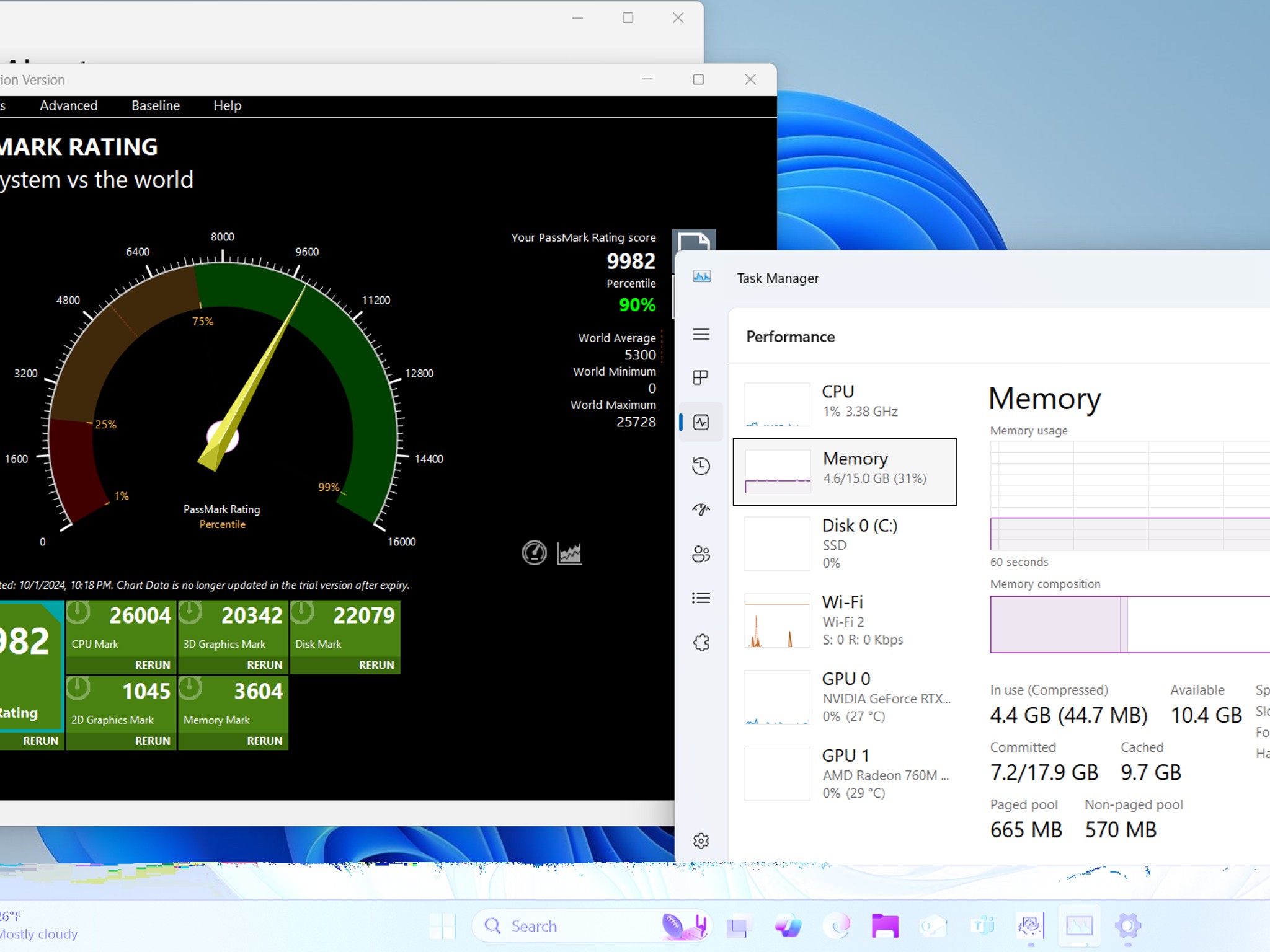Viewport: 1270px width, 952px height.
Task: Click the PassMark save results icon
Action: tap(694, 241)
